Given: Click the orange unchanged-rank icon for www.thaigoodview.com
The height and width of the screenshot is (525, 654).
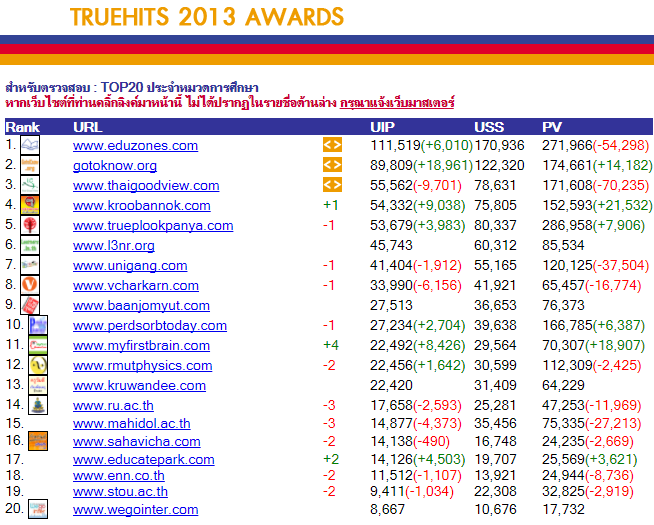Looking at the screenshot, I should tap(332, 185).
